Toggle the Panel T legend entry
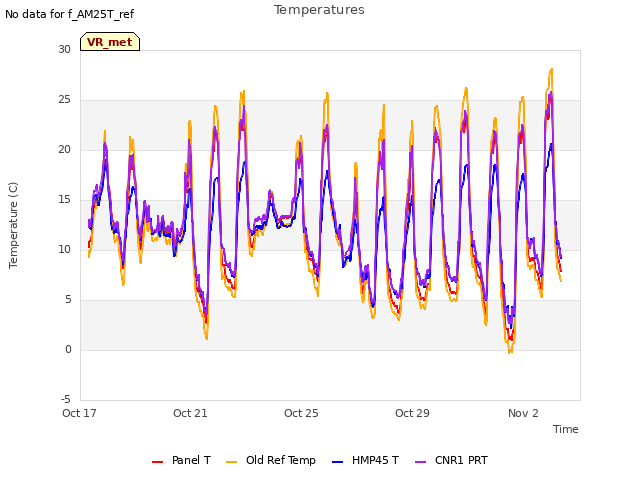 (x=181, y=460)
